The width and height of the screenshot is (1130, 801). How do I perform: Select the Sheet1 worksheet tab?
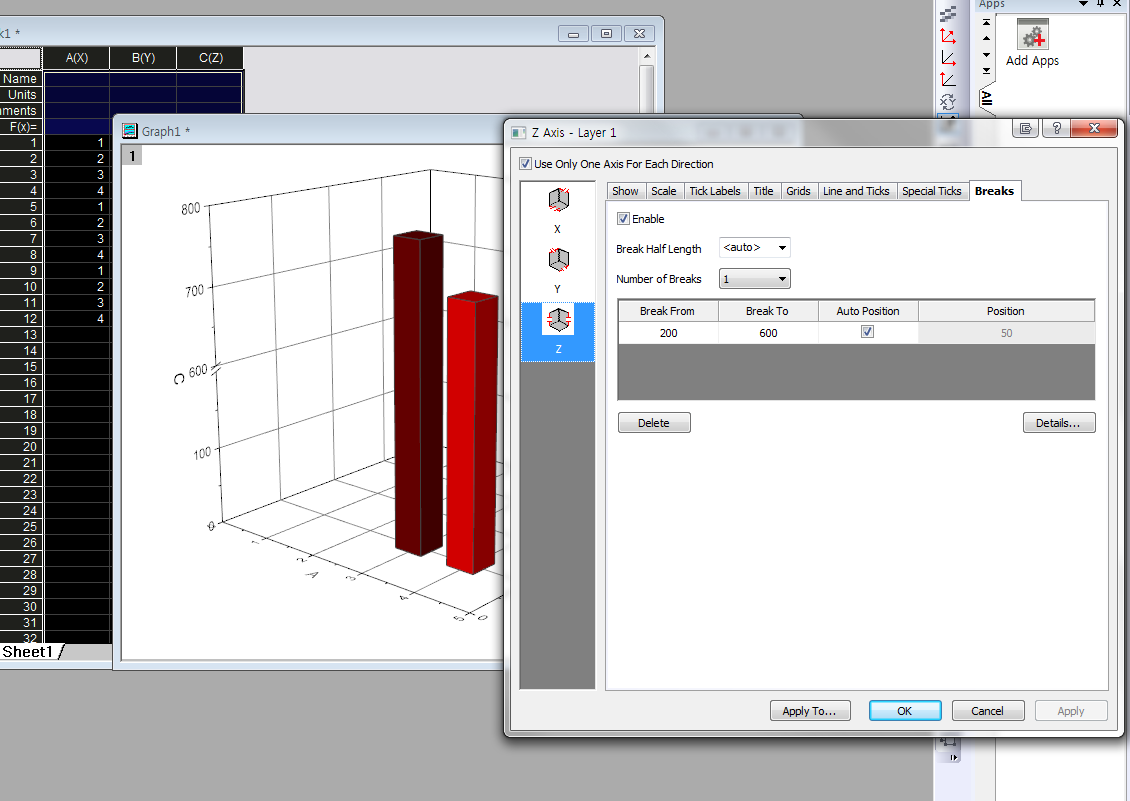[27, 652]
